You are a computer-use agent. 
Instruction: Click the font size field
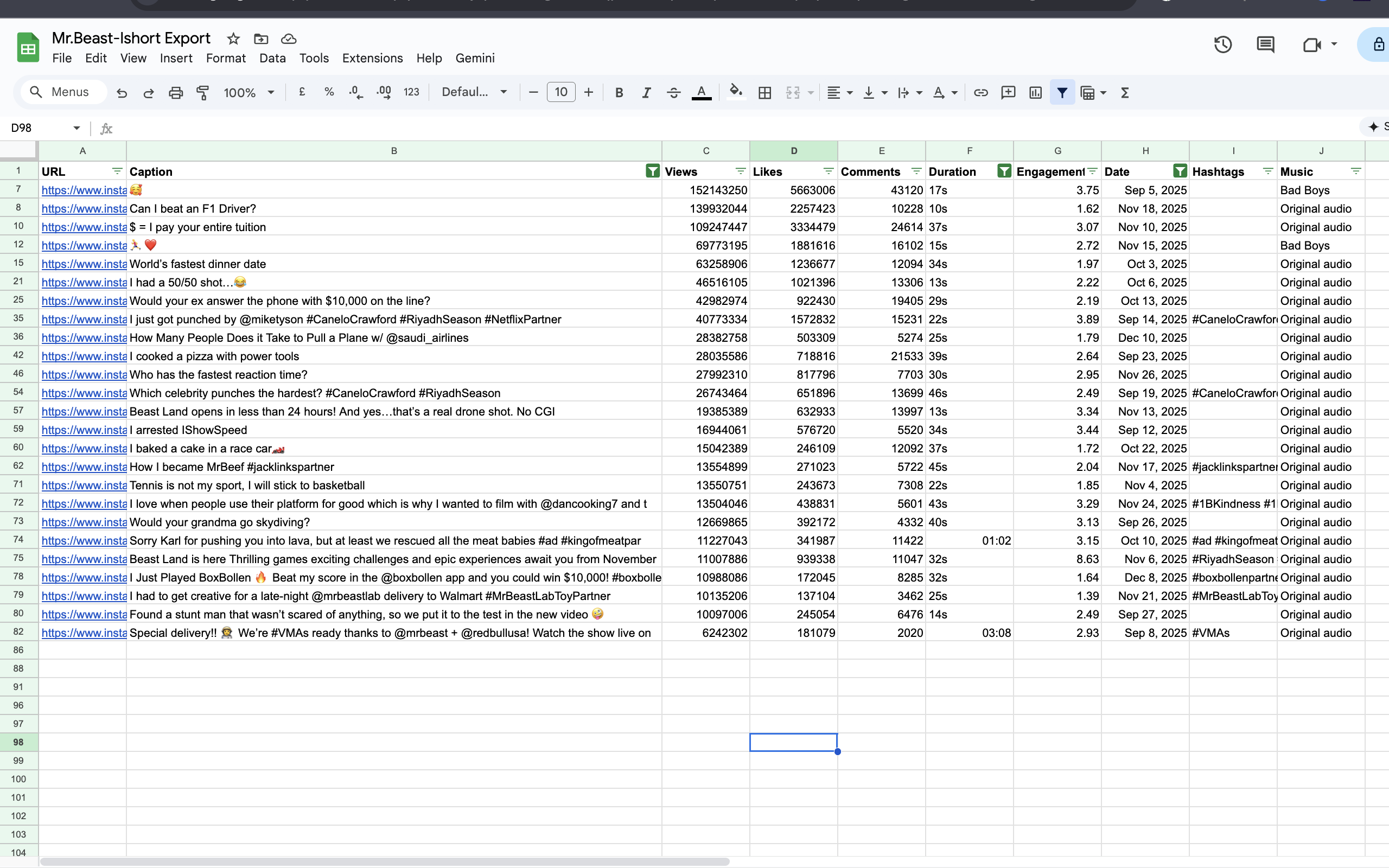561,92
